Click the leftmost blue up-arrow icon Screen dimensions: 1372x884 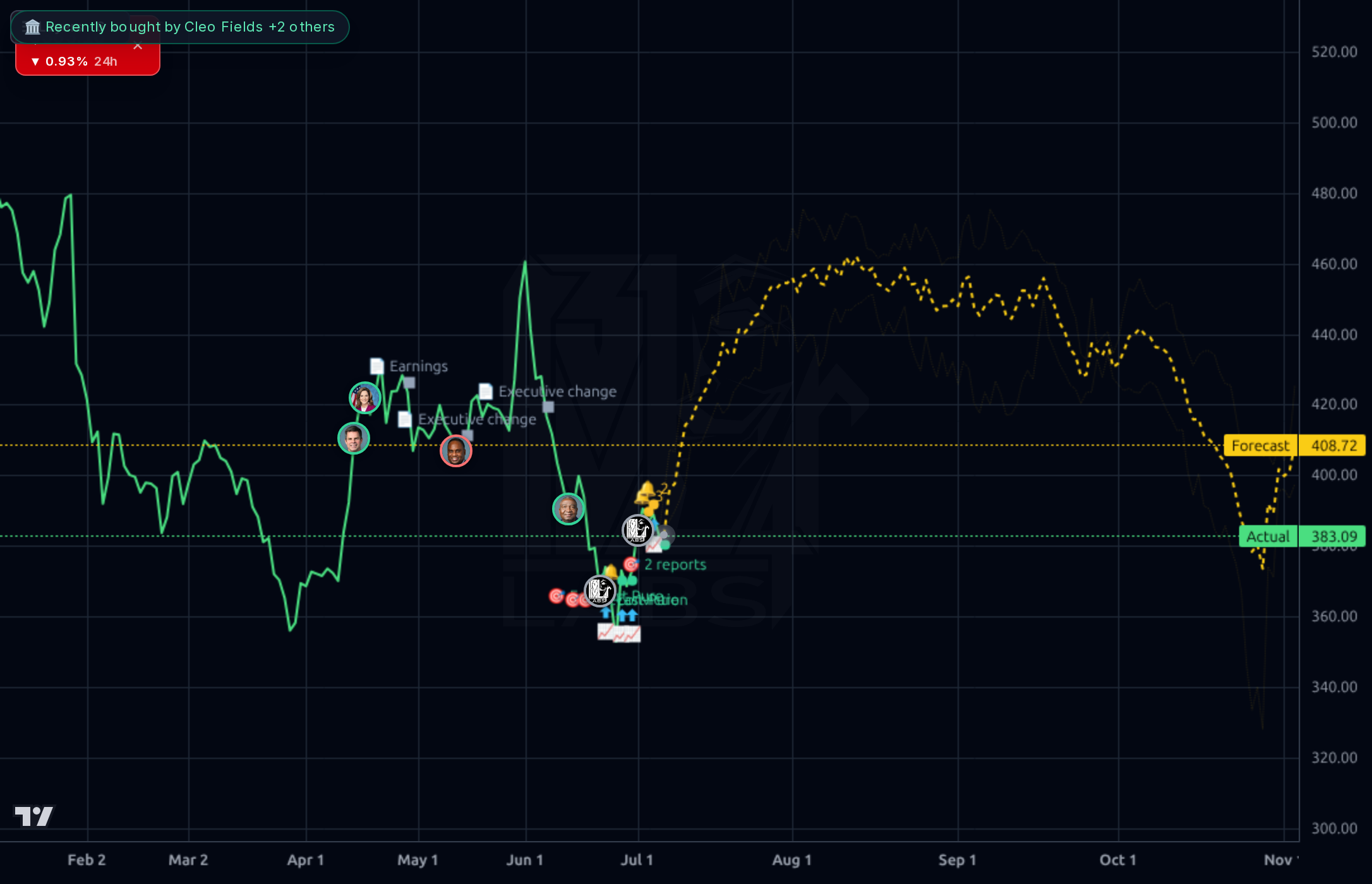tap(606, 614)
